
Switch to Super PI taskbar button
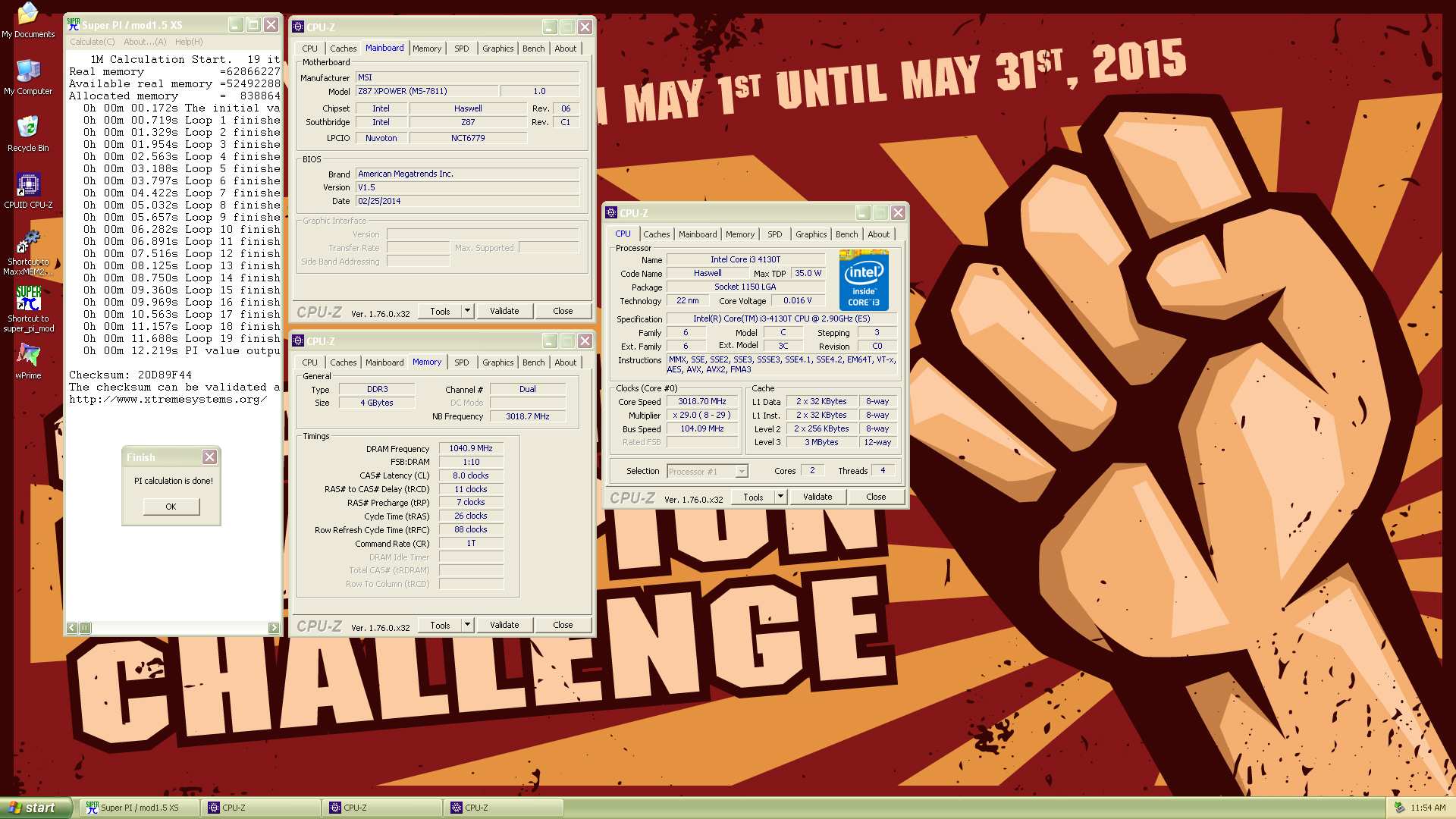[x=139, y=808]
